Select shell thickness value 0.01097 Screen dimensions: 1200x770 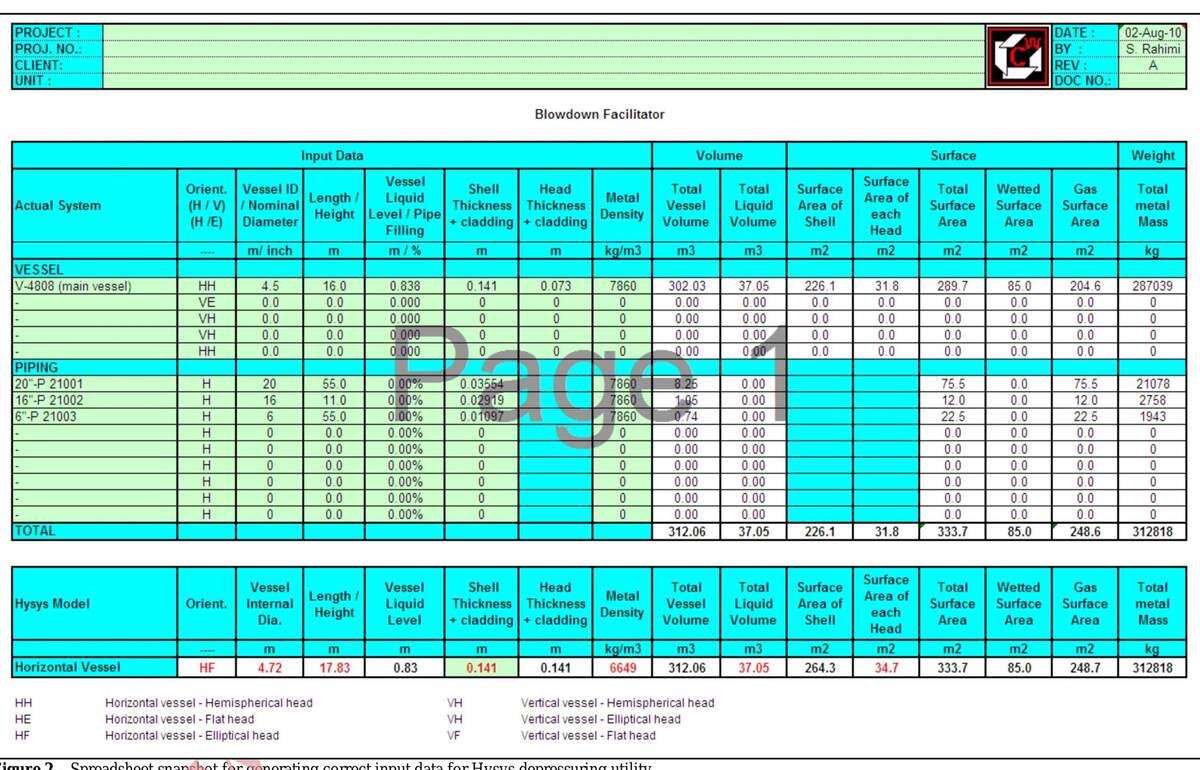pyautogui.click(x=483, y=416)
